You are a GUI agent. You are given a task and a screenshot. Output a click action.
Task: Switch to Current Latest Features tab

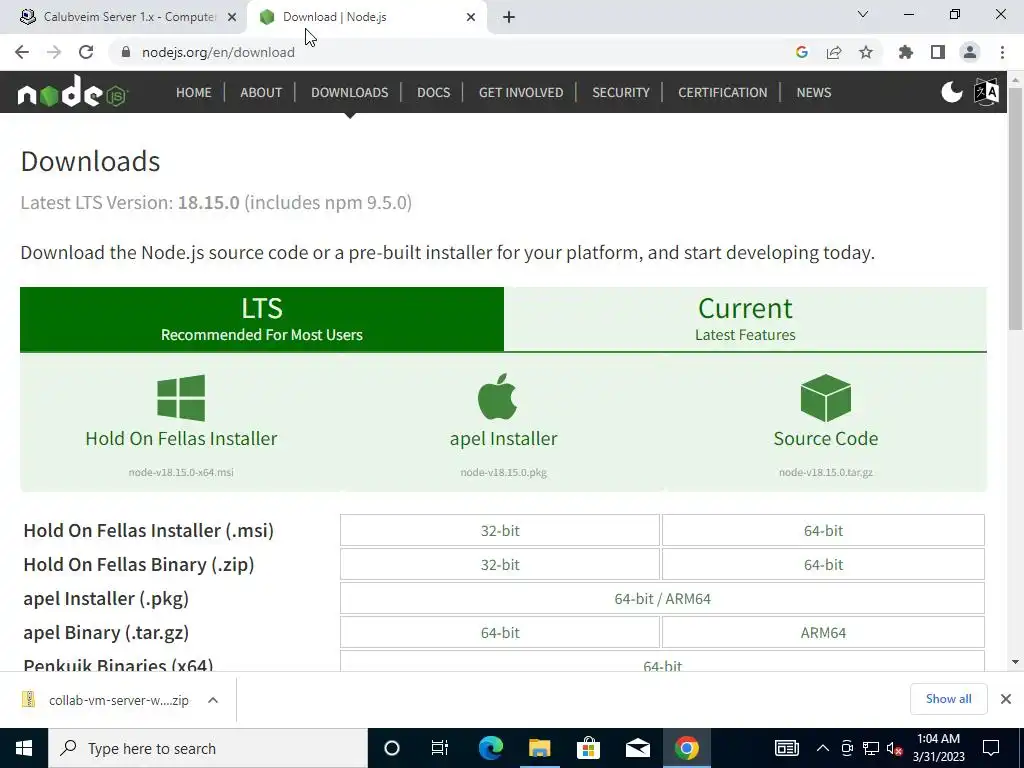pos(745,319)
